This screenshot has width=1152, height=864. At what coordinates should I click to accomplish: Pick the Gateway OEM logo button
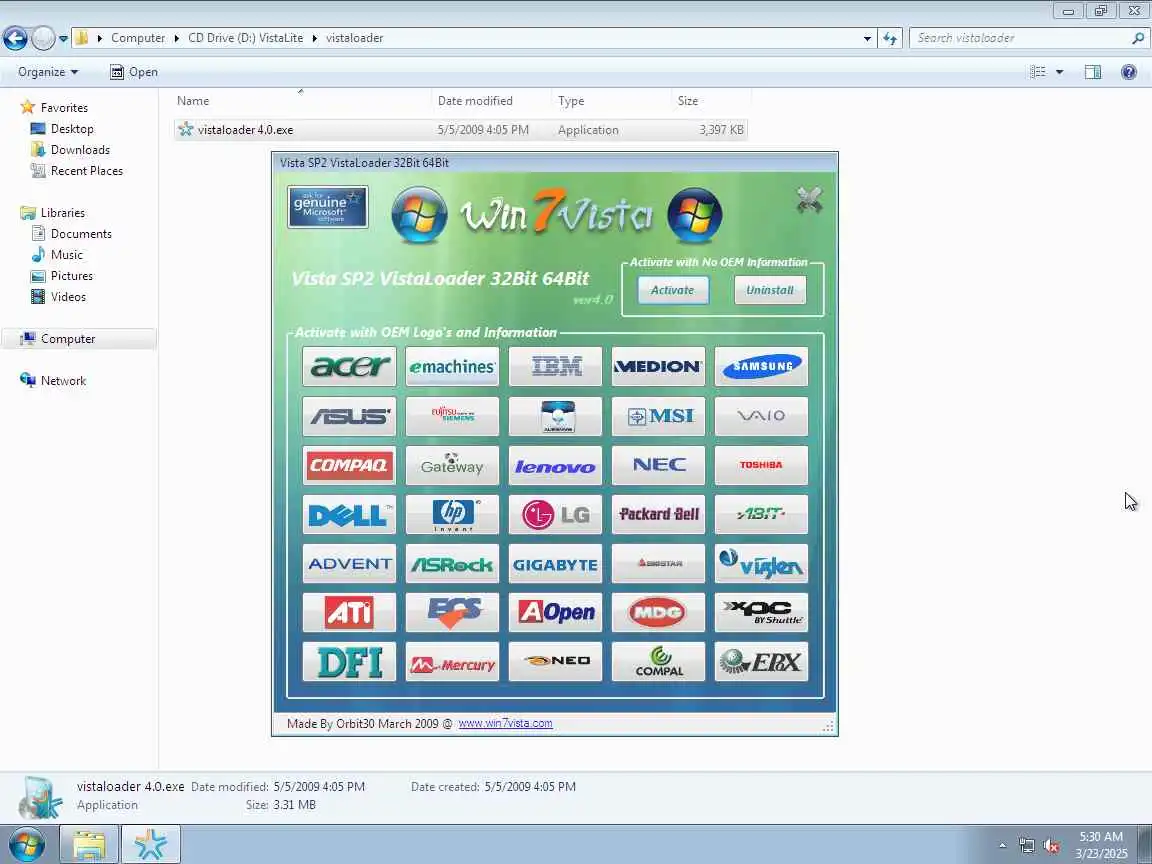tap(452, 465)
